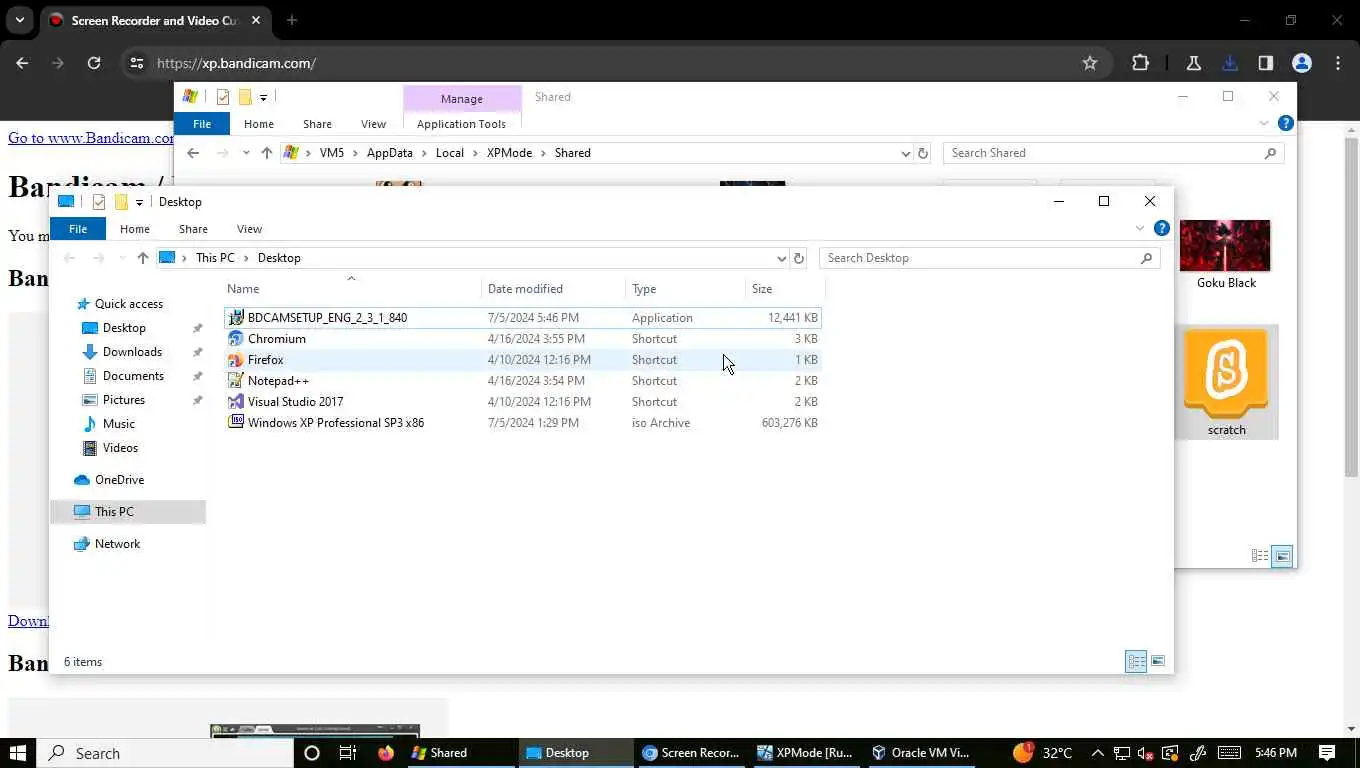Open Application Tools tab in Shared window
1360x768 pixels.
tap(461, 124)
